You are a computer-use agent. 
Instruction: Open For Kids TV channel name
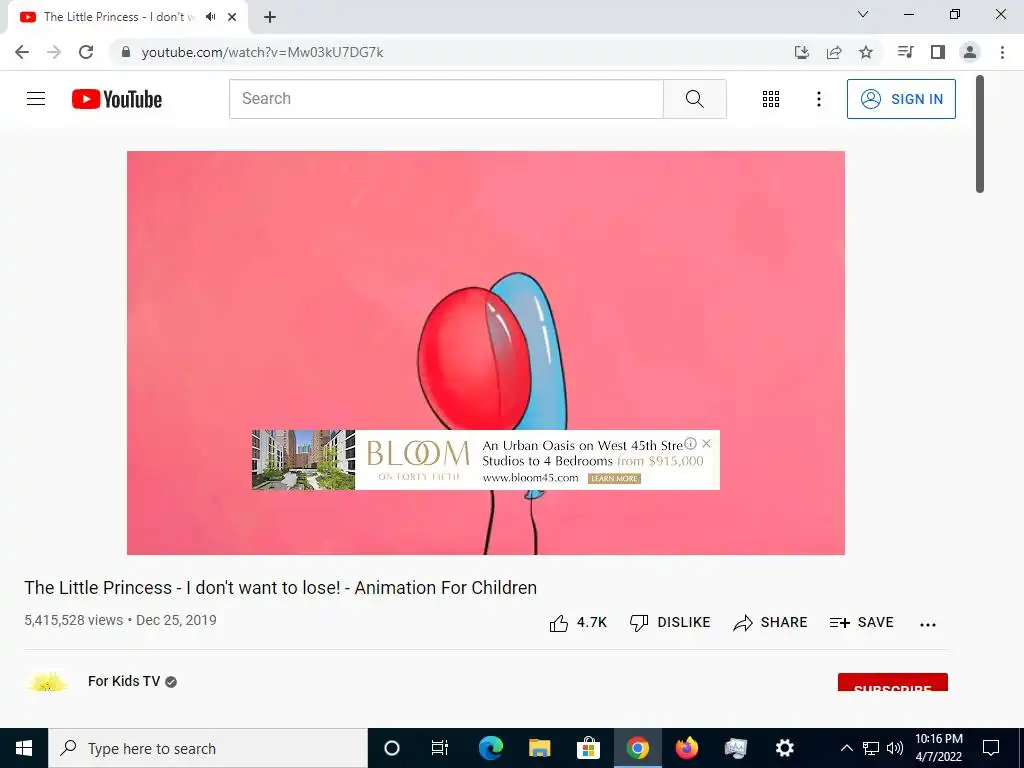point(124,681)
